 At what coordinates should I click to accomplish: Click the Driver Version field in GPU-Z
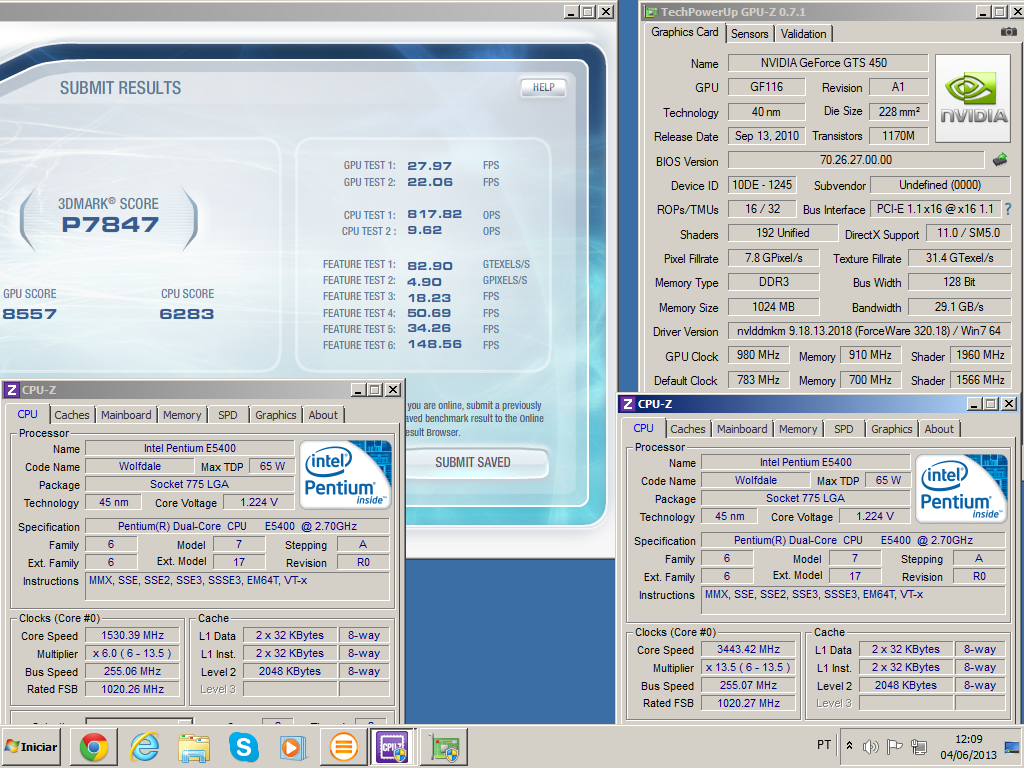869,331
